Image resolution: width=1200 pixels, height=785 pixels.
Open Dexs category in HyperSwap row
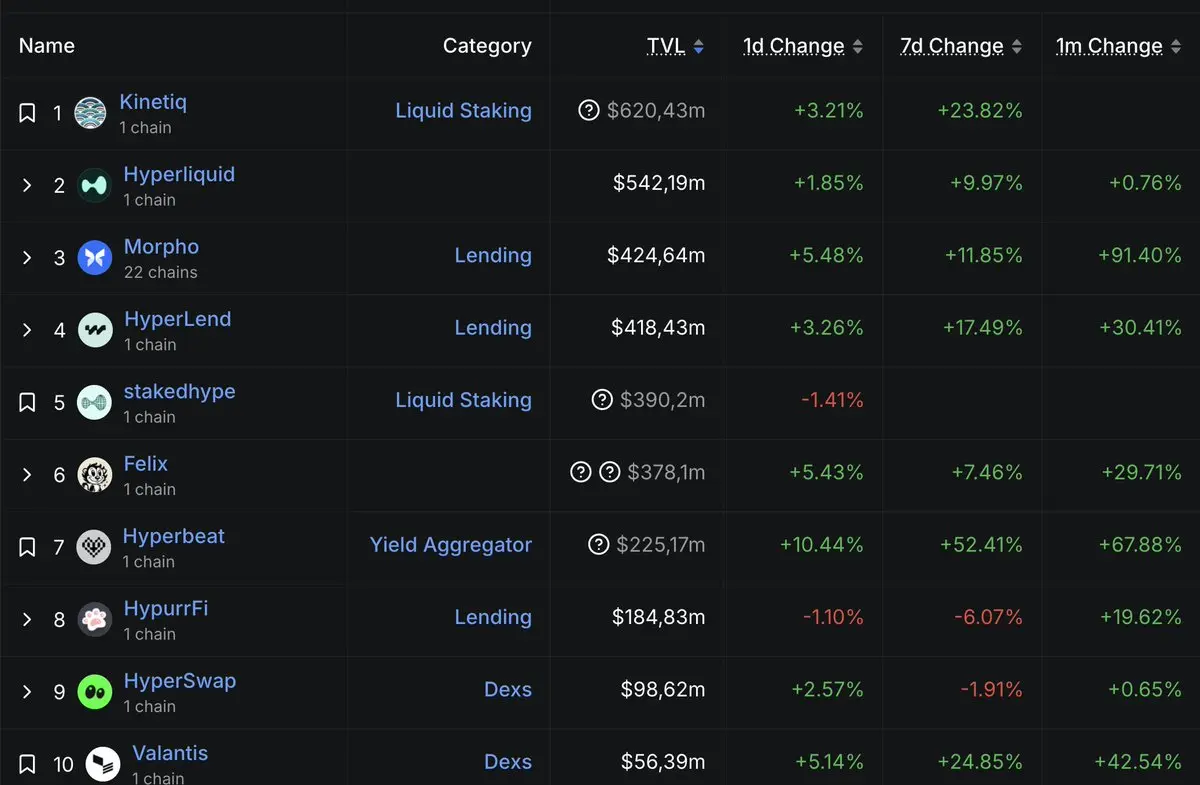(x=508, y=690)
